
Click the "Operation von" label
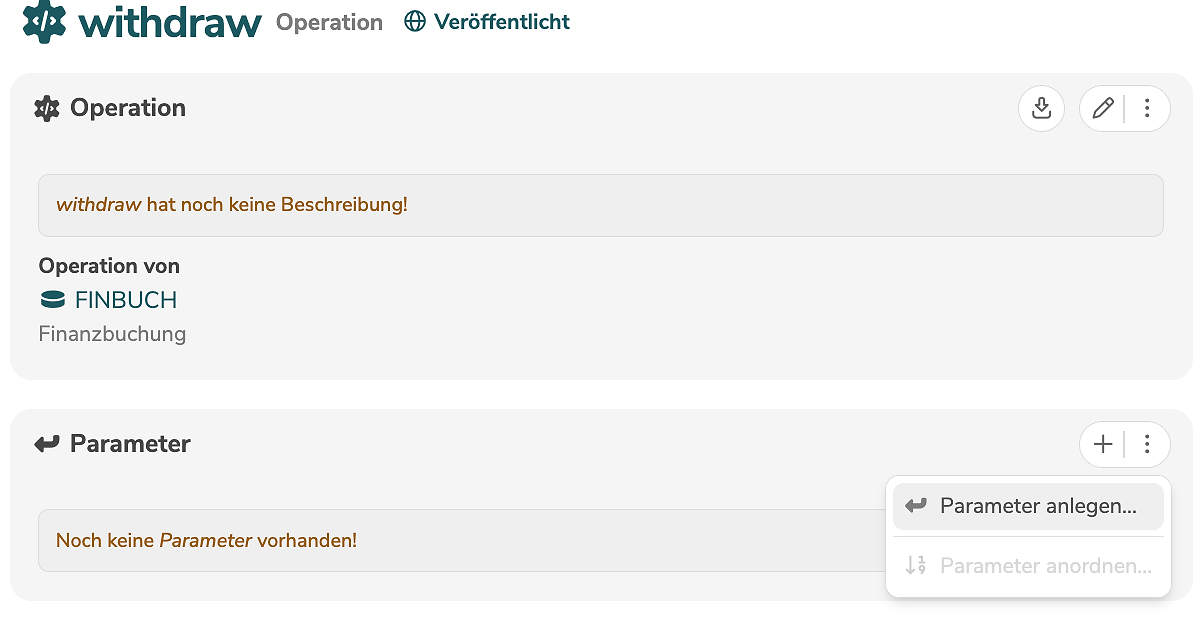(x=109, y=266)
